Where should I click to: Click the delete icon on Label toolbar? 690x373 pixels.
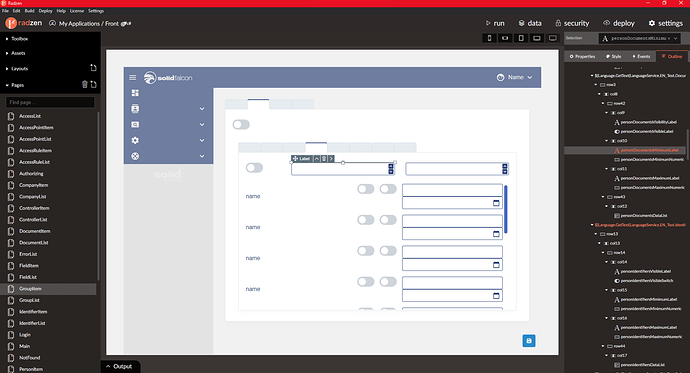tap(324, 158)
